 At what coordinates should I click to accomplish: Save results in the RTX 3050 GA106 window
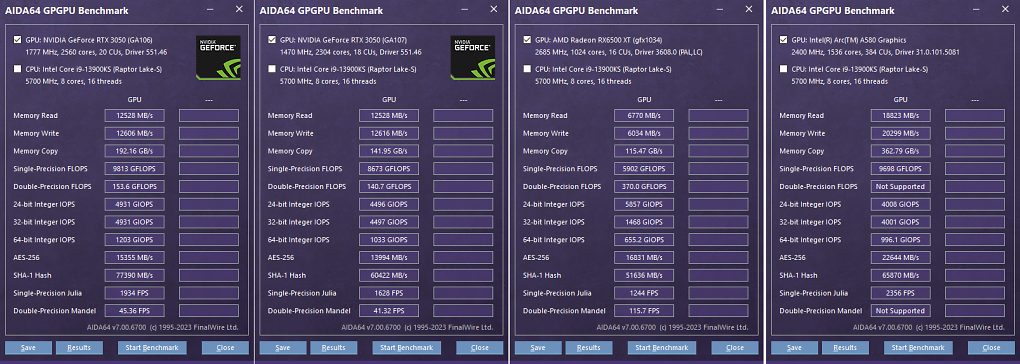pyautogui.click(x=28, y=348)
